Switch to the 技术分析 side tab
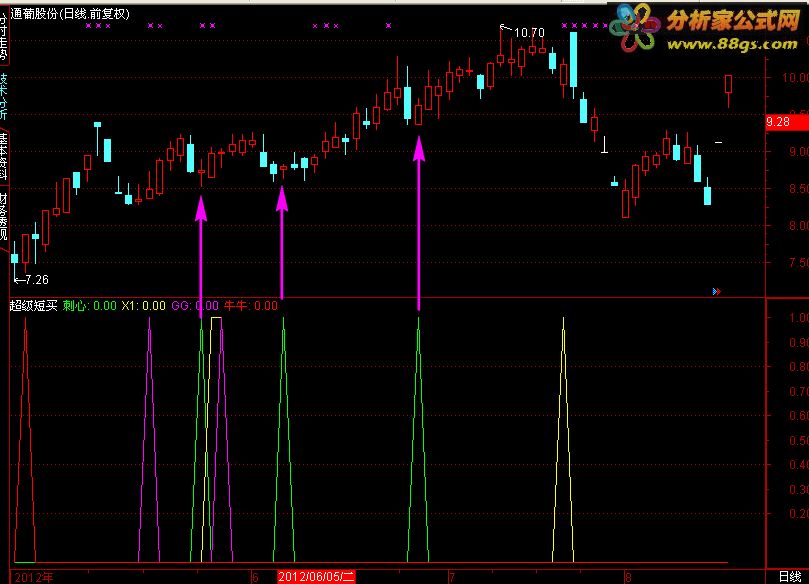 [x=4, y=97]
